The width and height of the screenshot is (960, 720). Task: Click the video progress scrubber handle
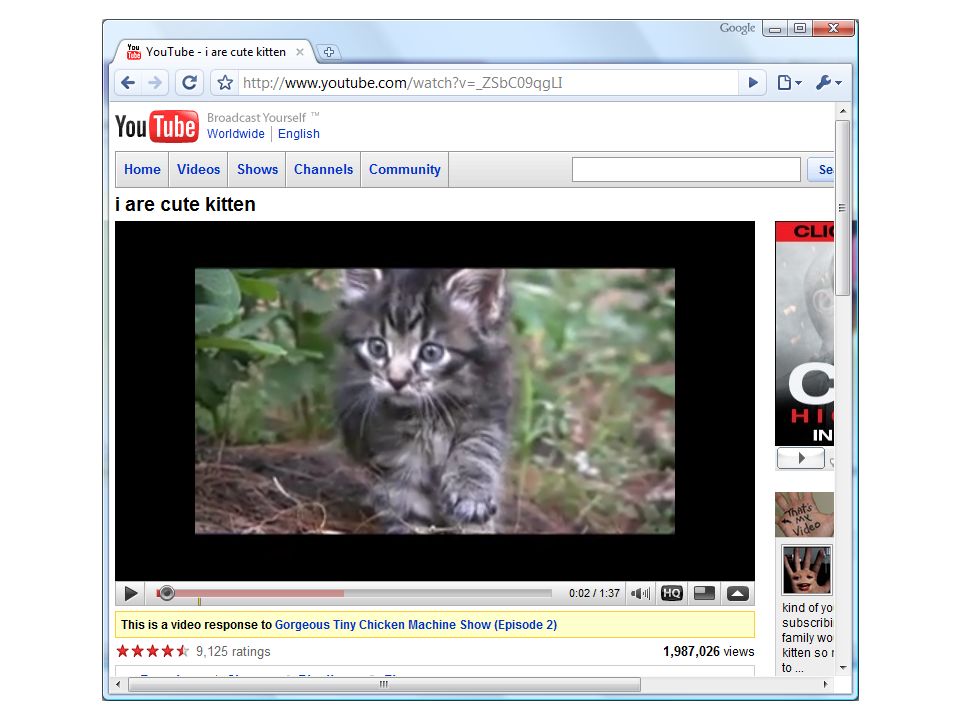coord(167,593)
